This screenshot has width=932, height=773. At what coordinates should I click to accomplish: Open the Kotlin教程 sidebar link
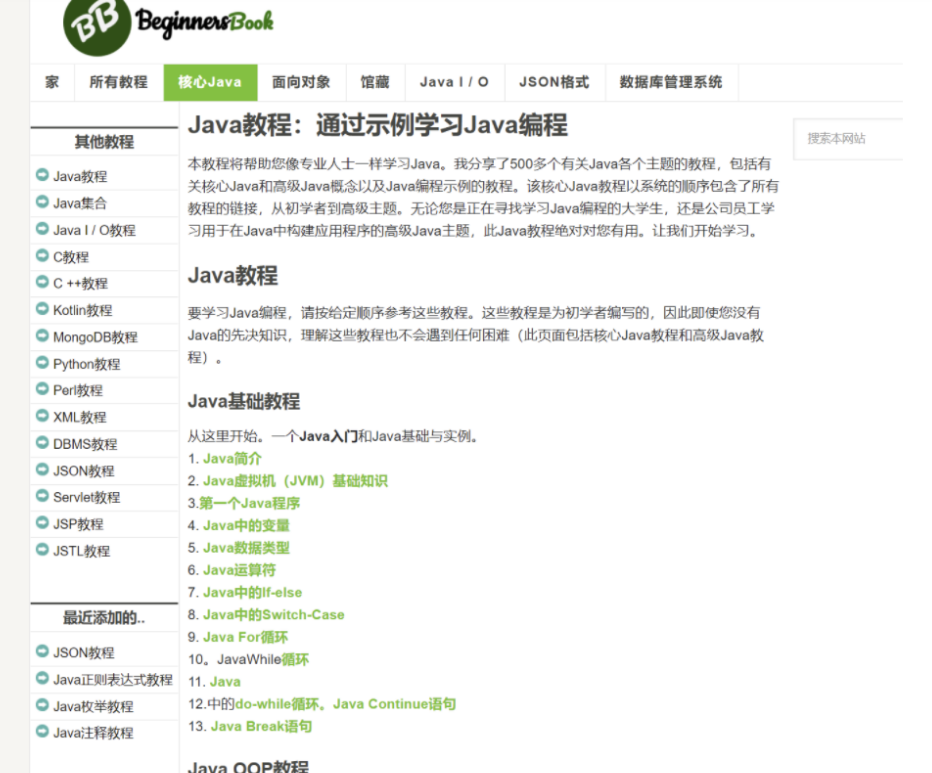(x=83, y=310)
